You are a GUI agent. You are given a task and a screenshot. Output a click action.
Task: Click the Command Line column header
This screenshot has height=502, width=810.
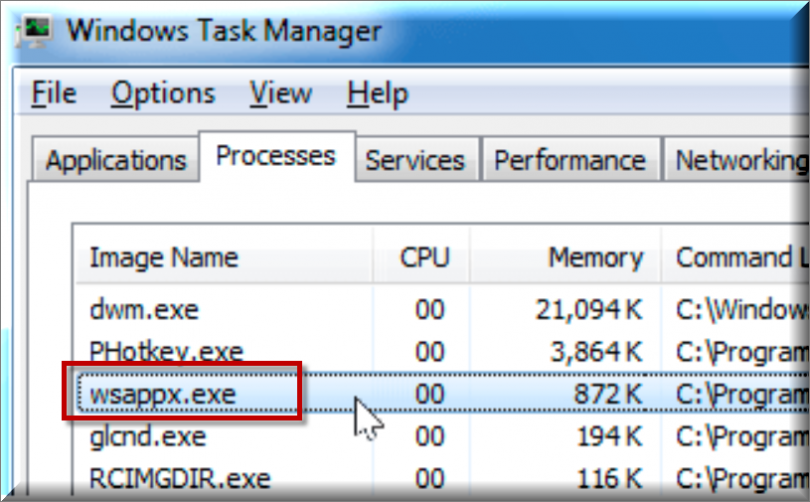(x=736, y=257)
